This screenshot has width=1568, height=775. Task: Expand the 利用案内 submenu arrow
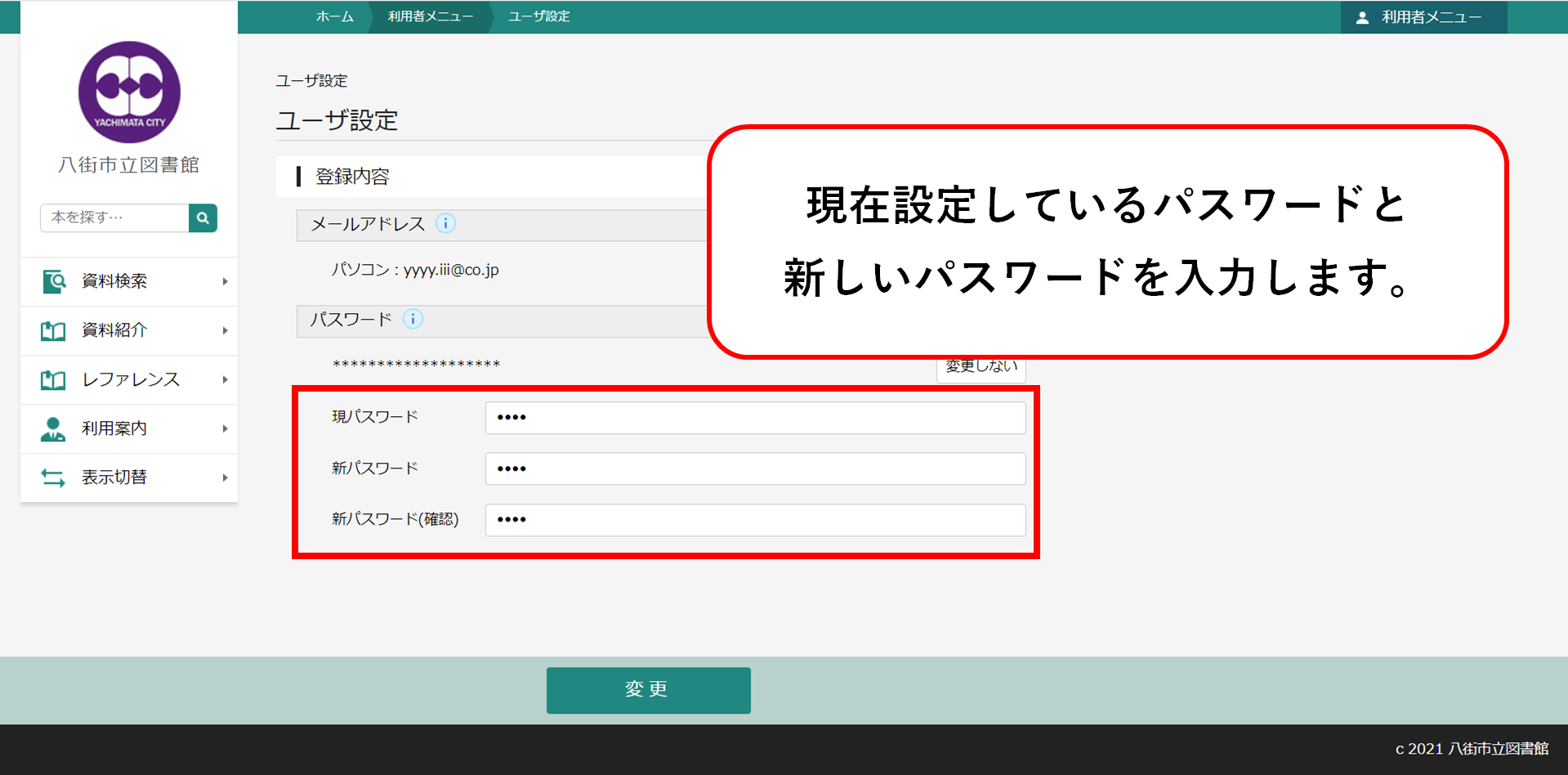[x=225, y=428]
